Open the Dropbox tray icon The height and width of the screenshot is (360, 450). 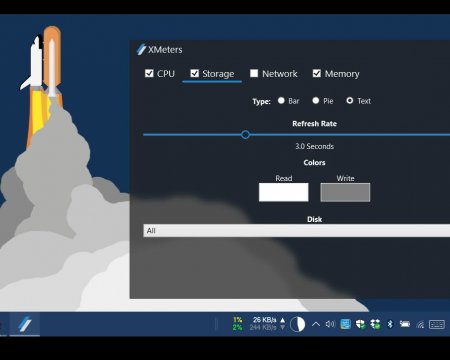point(375,324)
